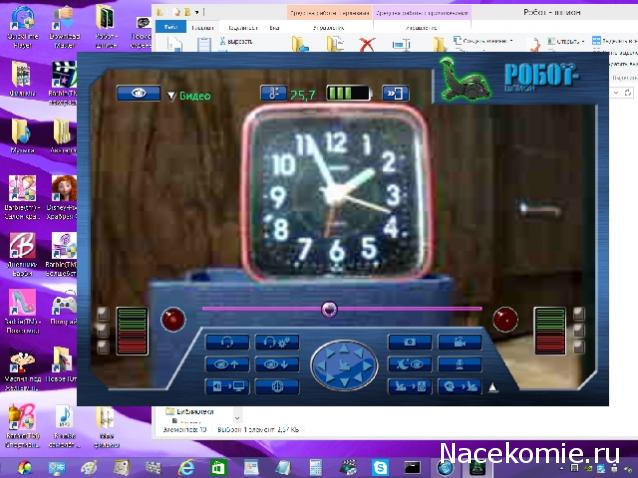The height and width of the screenshot is (478, 638).
Task: Click the right red round lamp button
Action: (505, 319)
